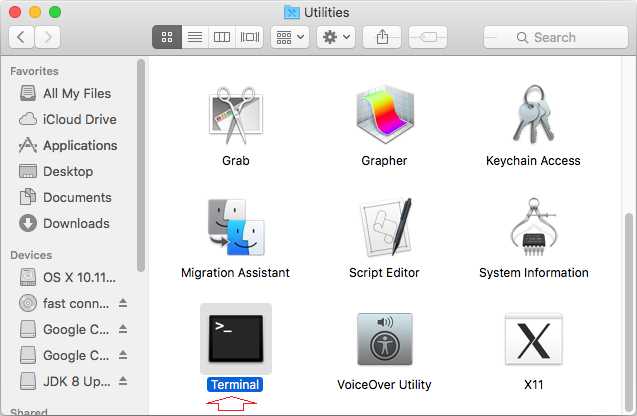637x416 pixels.
Task: Open Documents in sidebar
Action: (x=65, y=197)
